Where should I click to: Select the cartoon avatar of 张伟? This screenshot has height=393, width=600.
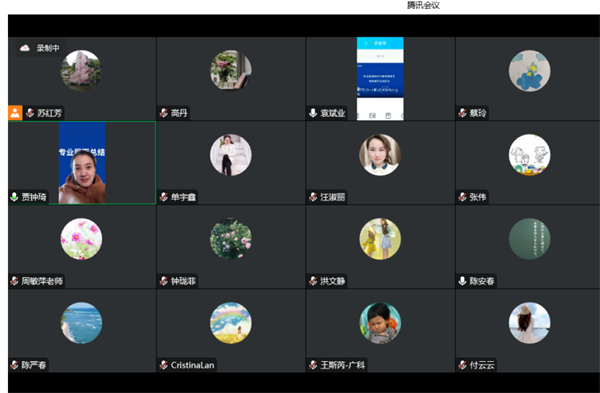(530, 155)
